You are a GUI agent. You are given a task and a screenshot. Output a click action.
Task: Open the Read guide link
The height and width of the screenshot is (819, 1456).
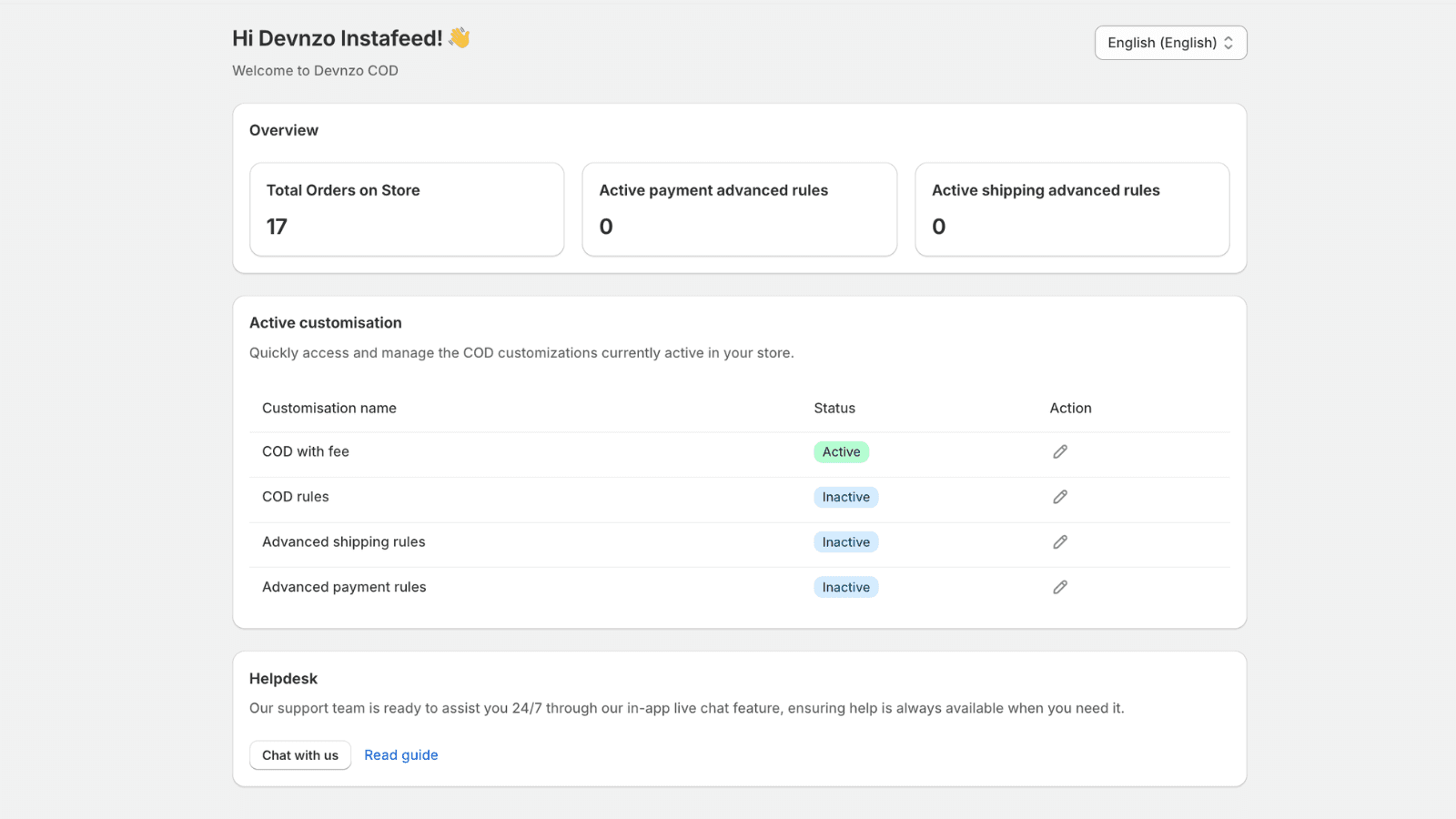point(401,755)
